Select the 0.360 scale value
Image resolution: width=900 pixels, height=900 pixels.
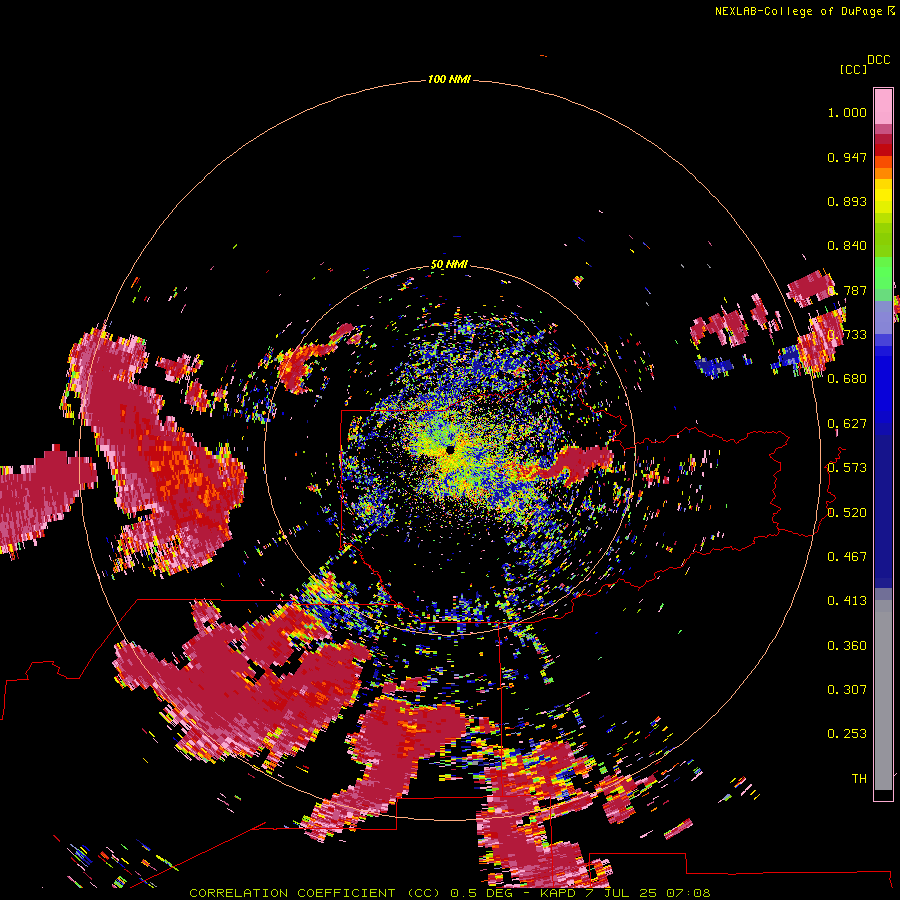coord(847,646)
